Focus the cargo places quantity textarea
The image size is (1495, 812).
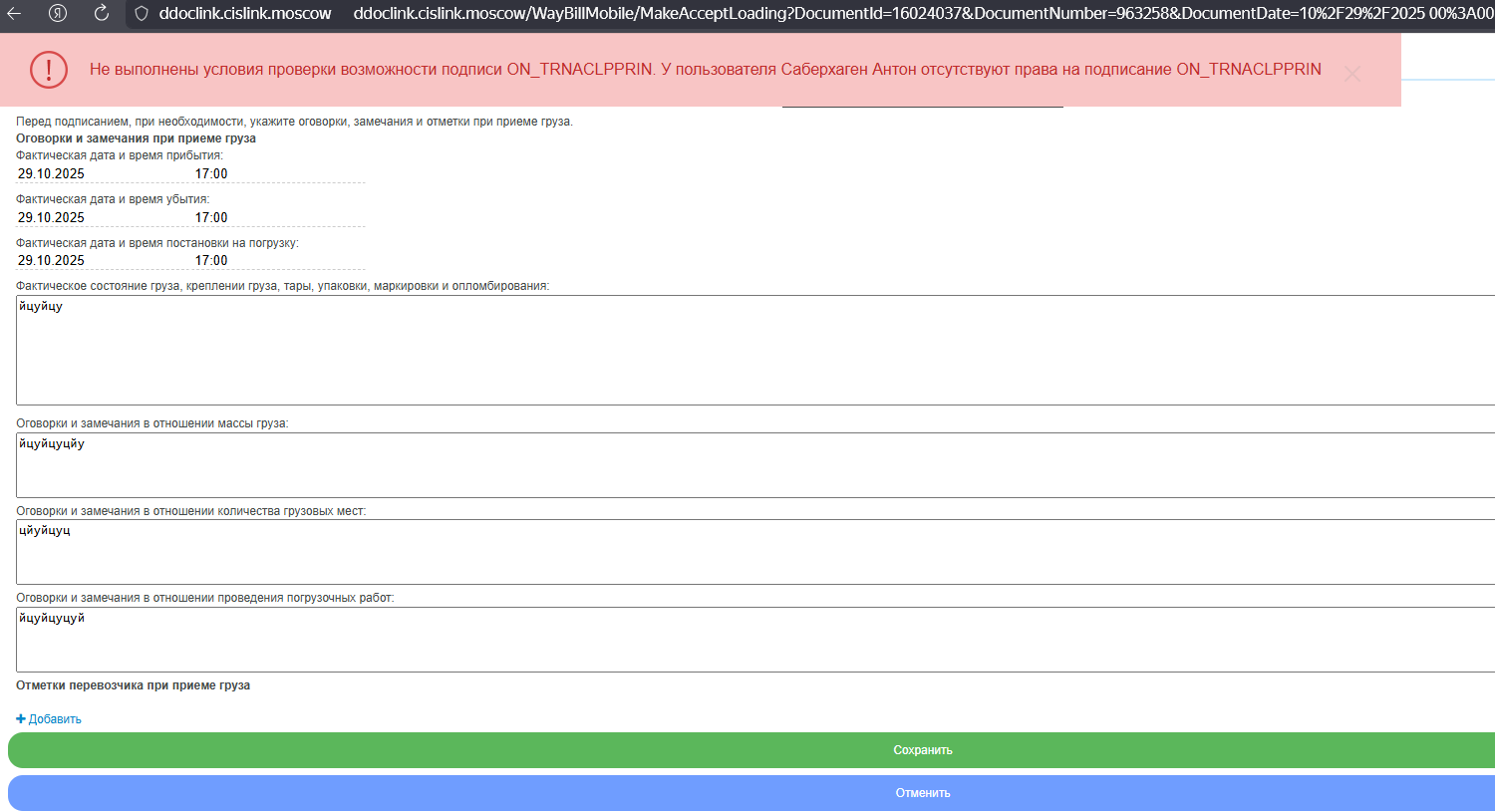point(755,552)
